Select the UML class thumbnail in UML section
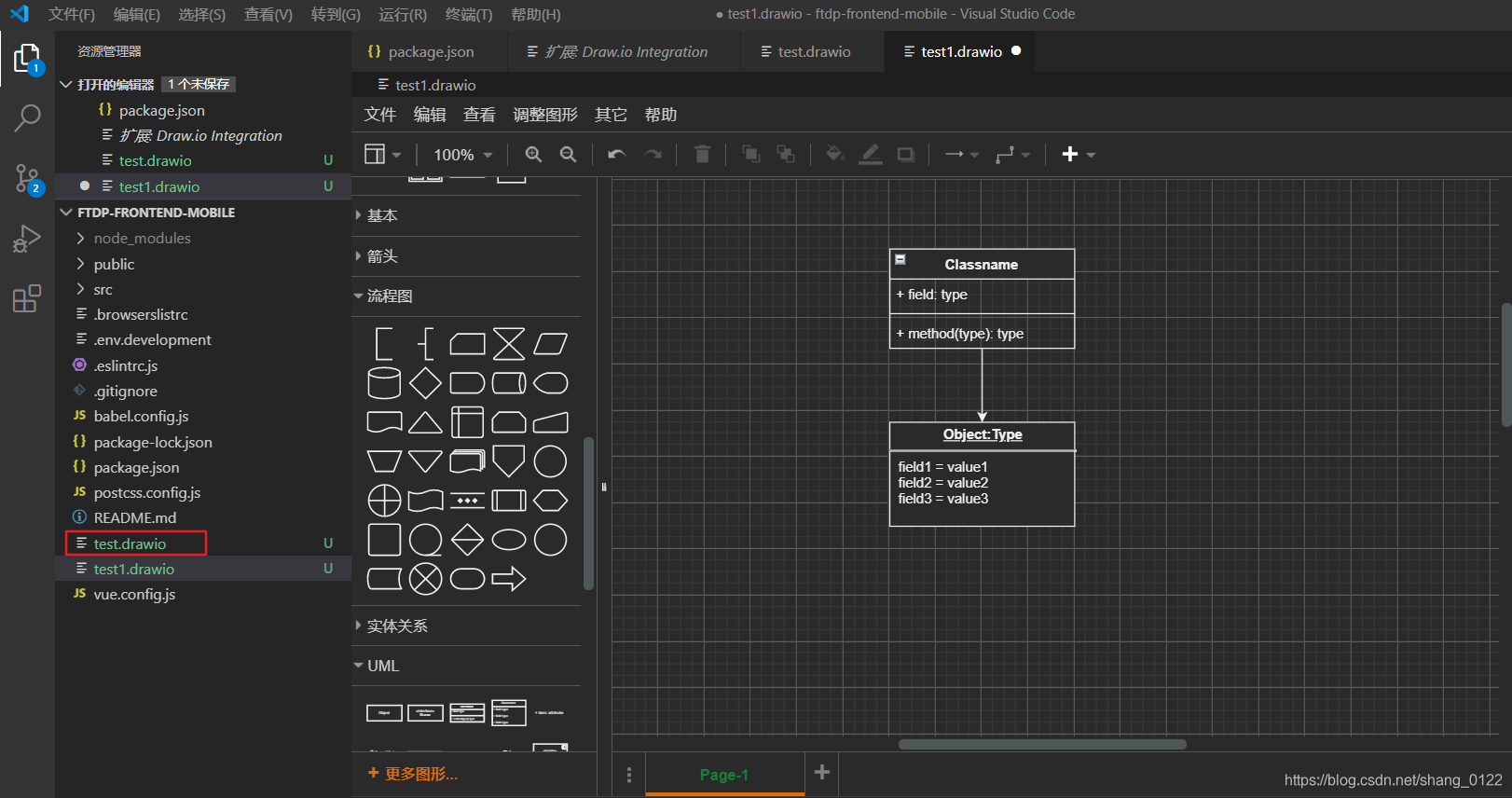This screenshot has width=1512, height=798. (467, 713)
